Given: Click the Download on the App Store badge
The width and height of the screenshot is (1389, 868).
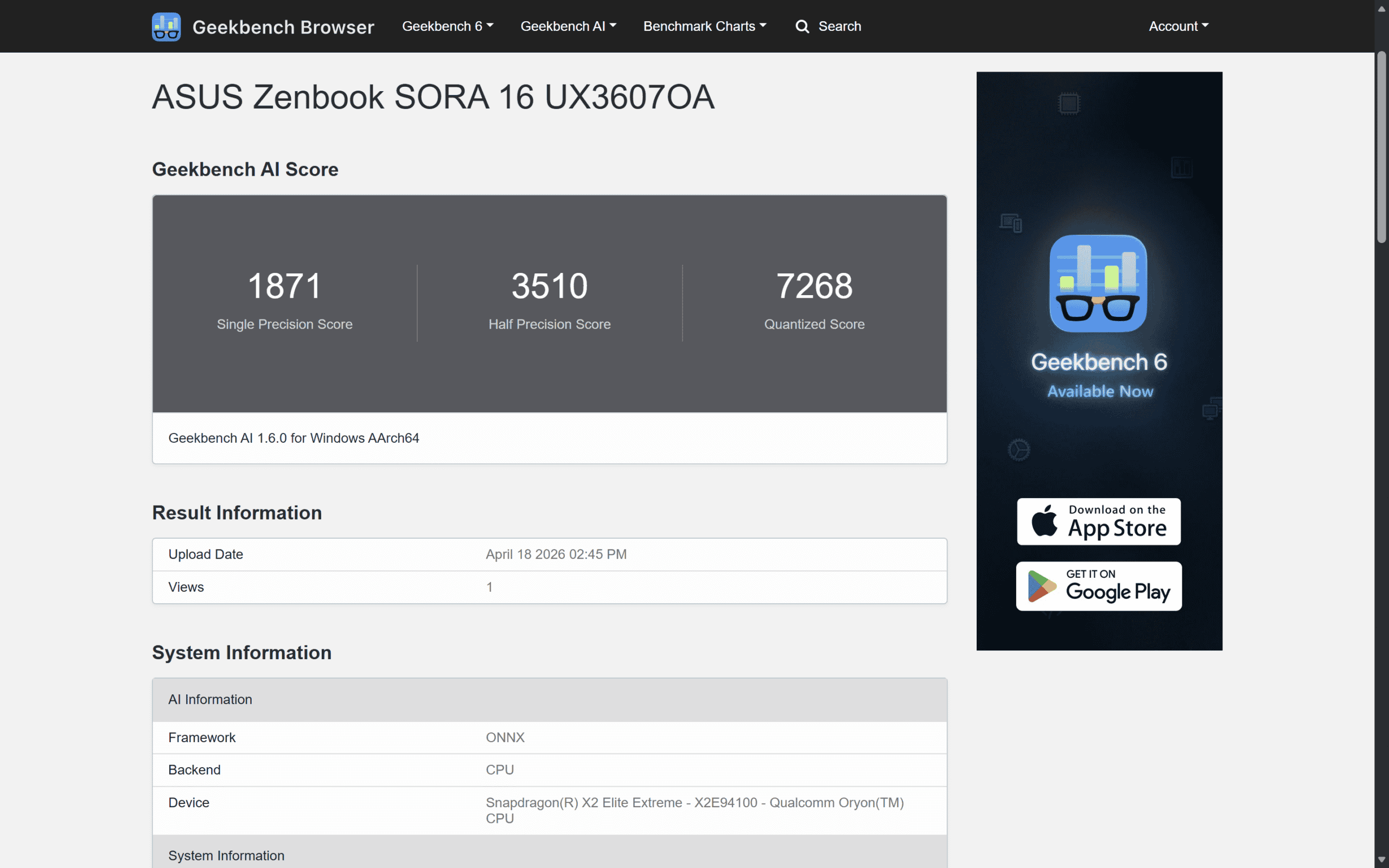Looking at the screenshot, I should tap(1098, 521).
